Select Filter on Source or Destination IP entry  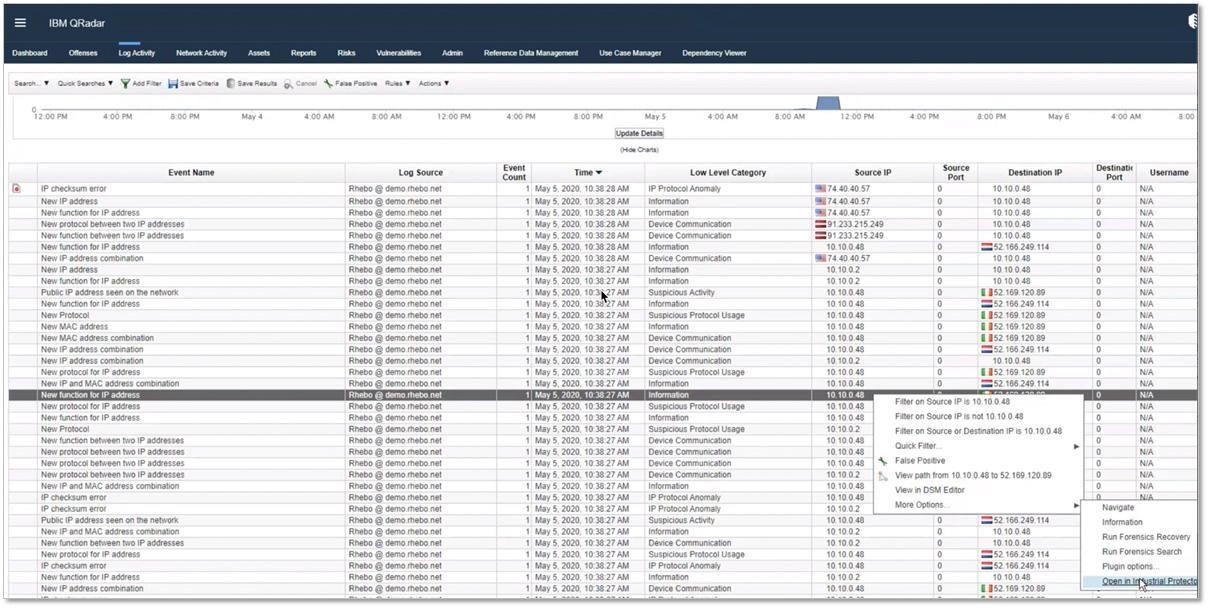tap(979, 431)
